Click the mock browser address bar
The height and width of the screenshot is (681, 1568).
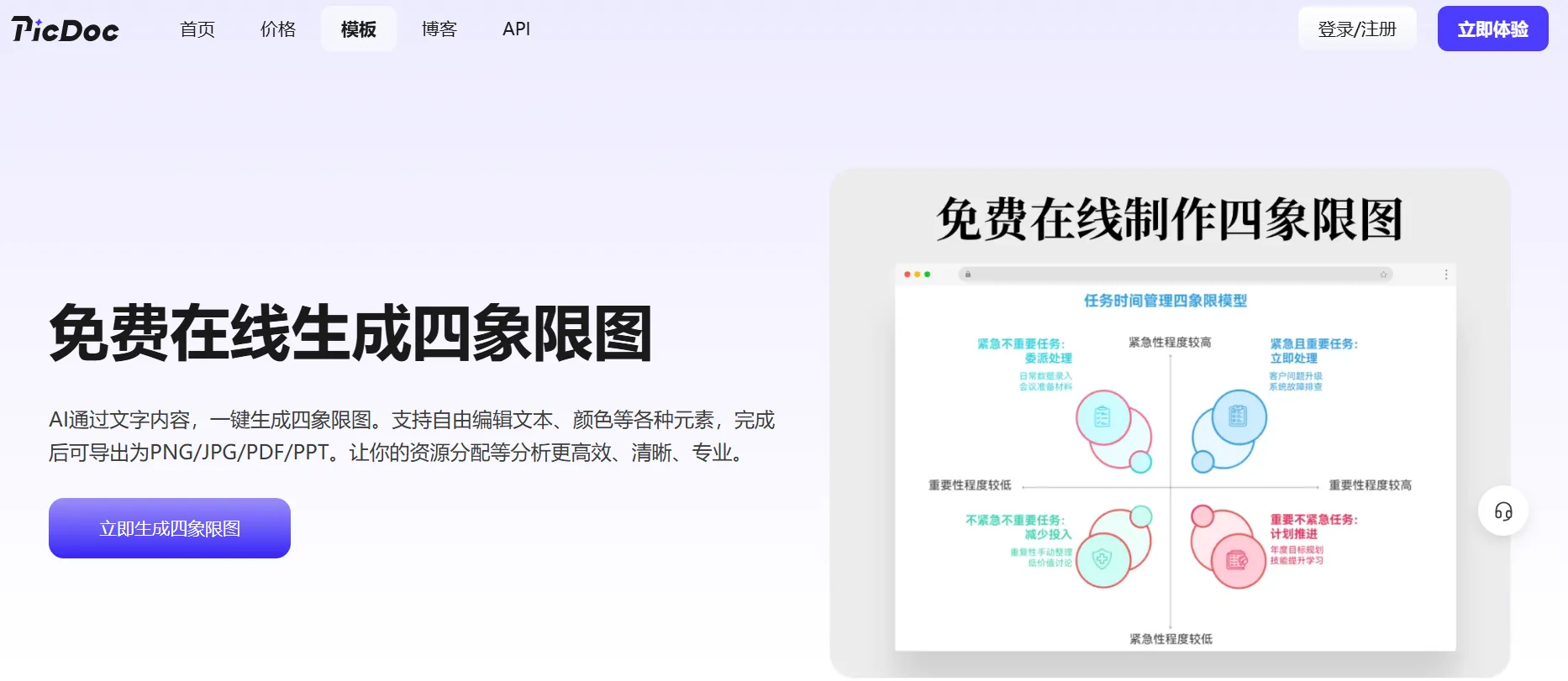1175,275
